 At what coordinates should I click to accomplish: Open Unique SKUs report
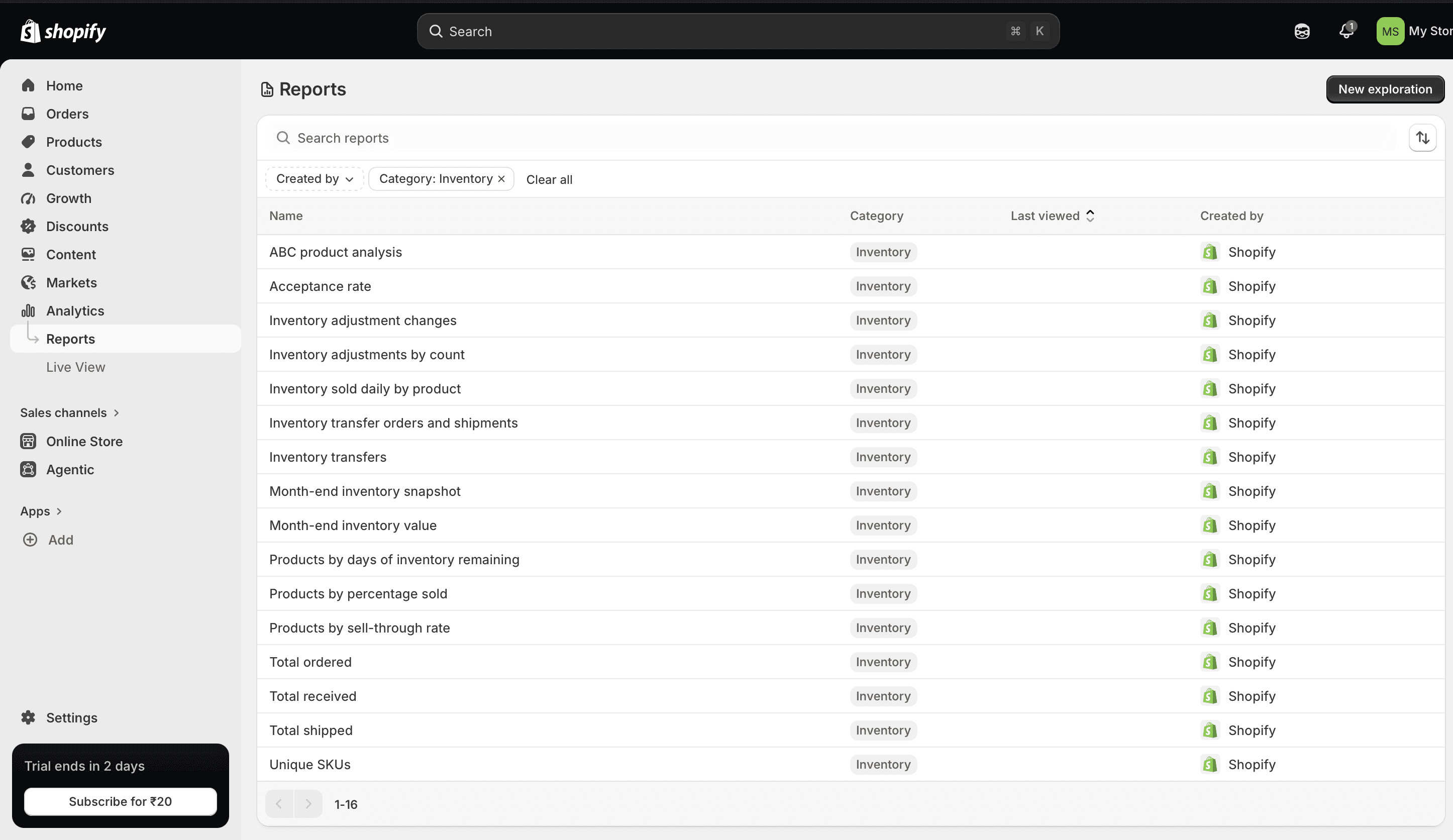309,765
